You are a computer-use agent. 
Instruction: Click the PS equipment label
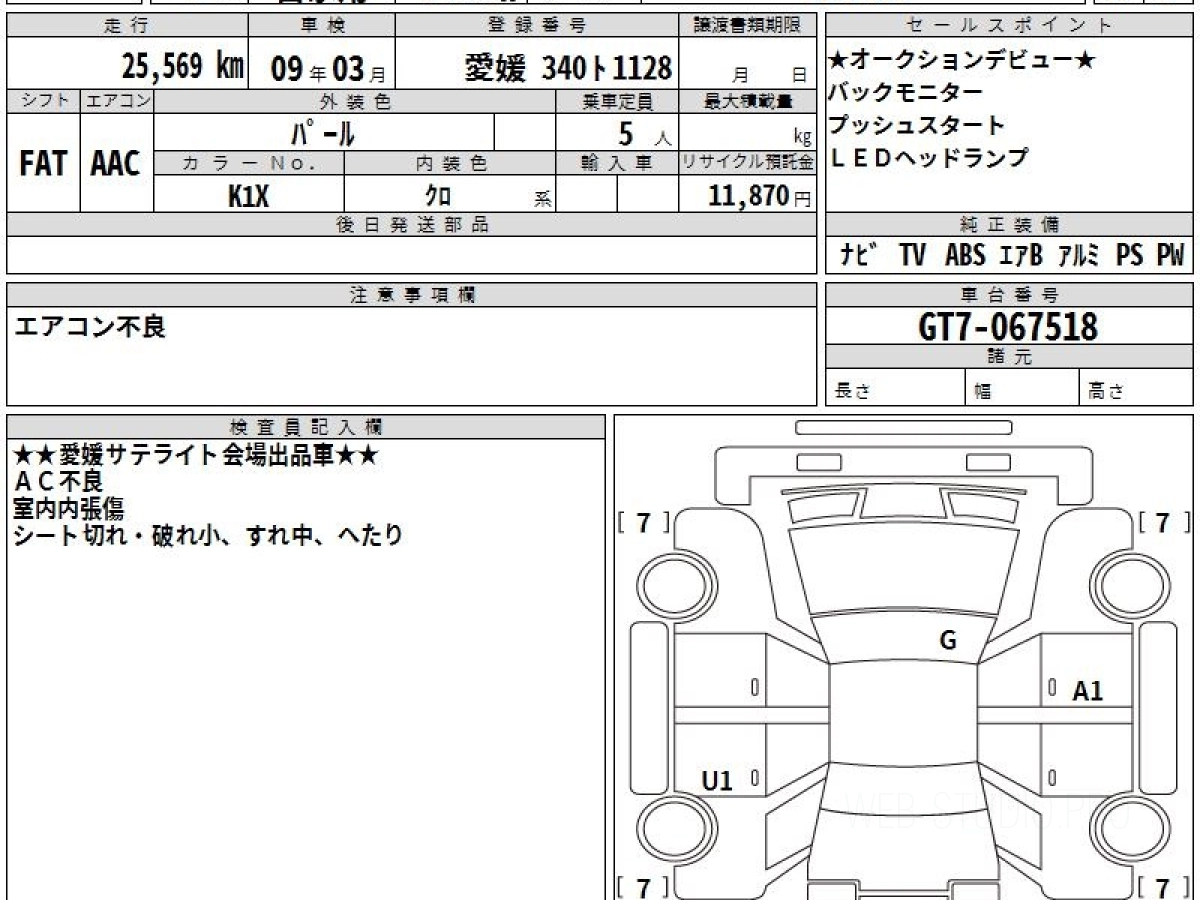1130,255
